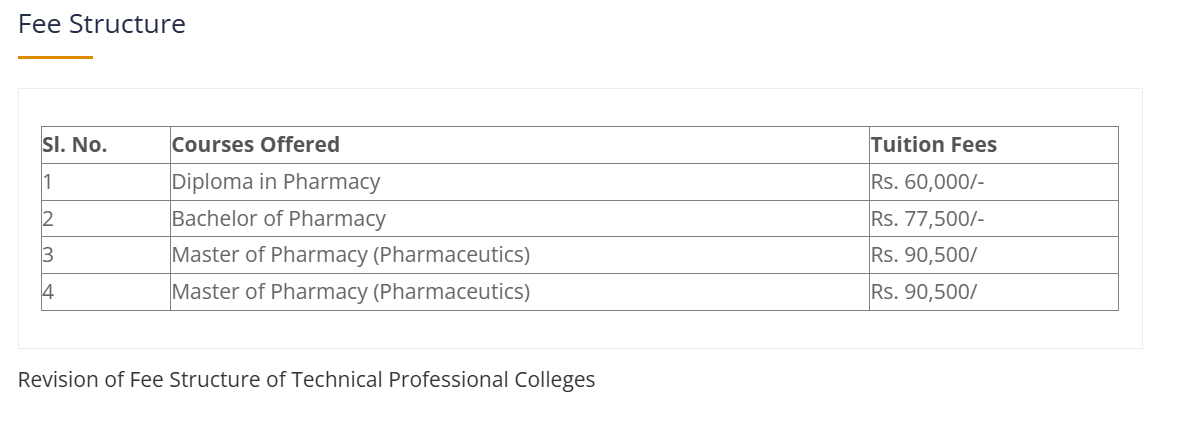
Task: Click orange underline beneath Fee Structure heading
Action: 55,58
